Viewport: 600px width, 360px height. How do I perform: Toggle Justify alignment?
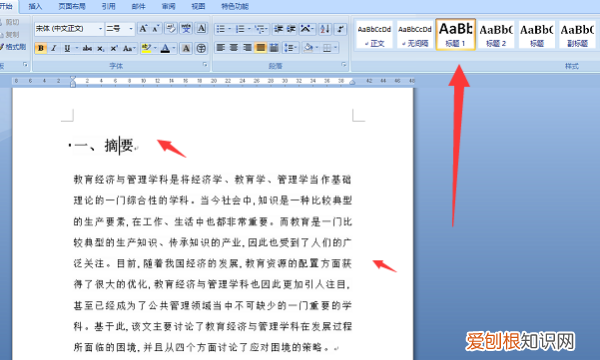click(x=261, y=48)
